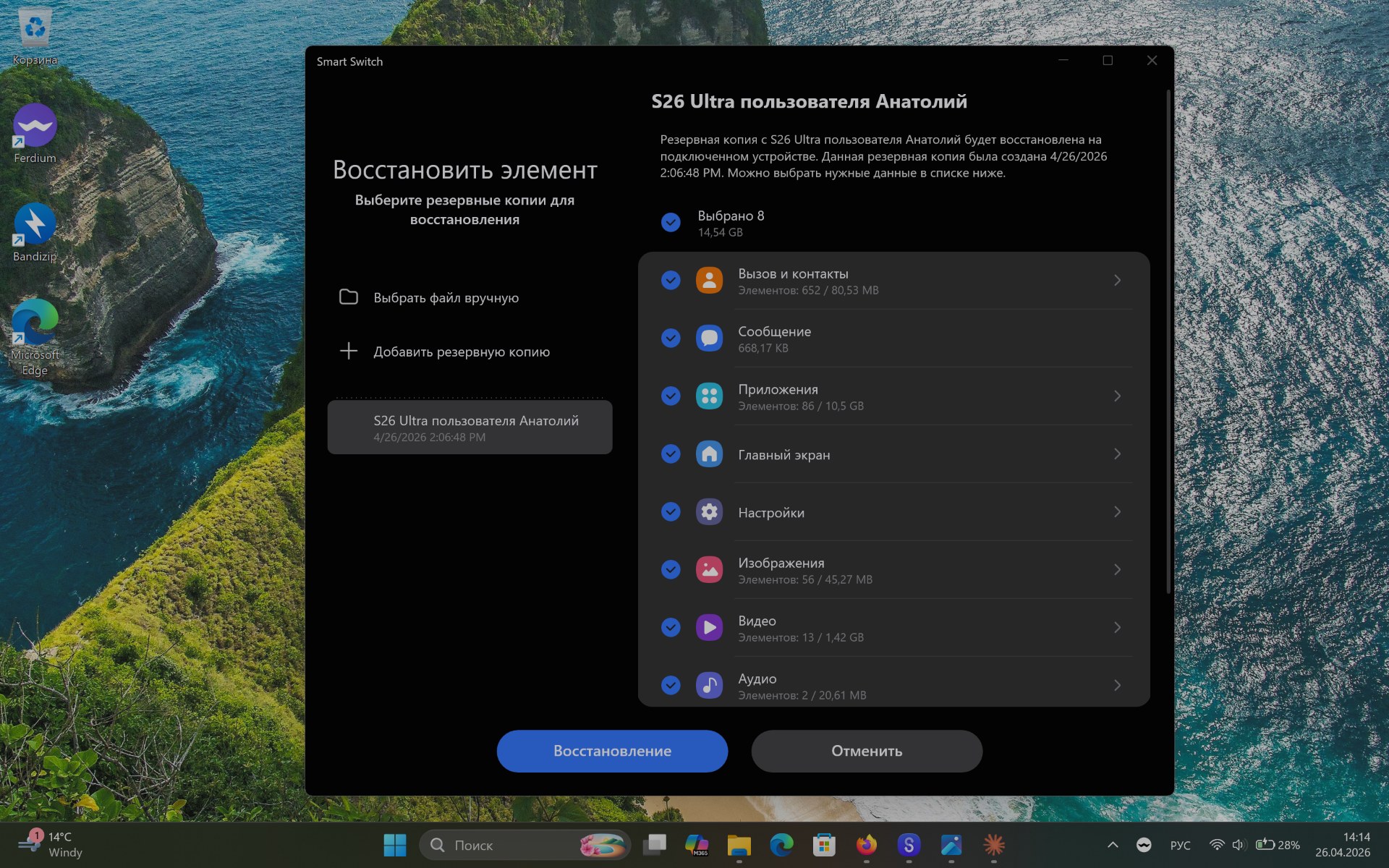Screen dimensions: 1389x868
Task: Expand 'Вызов и контакты' details chevron
Action: (1117, 280)
